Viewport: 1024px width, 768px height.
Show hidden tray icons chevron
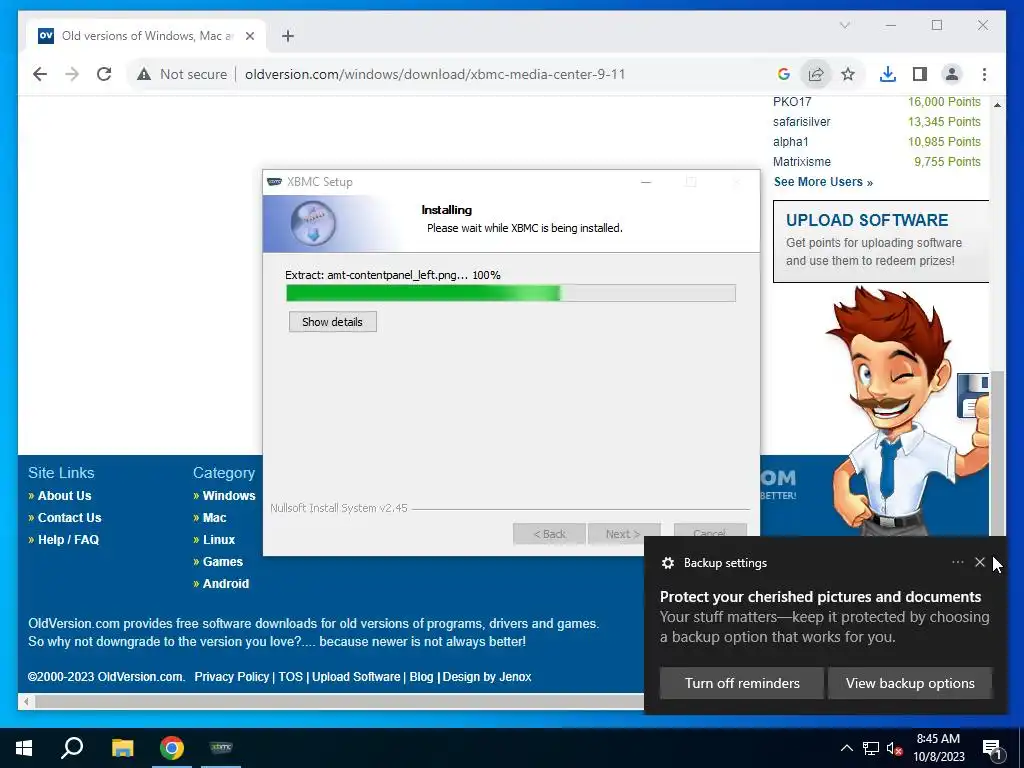click(846, 748)
